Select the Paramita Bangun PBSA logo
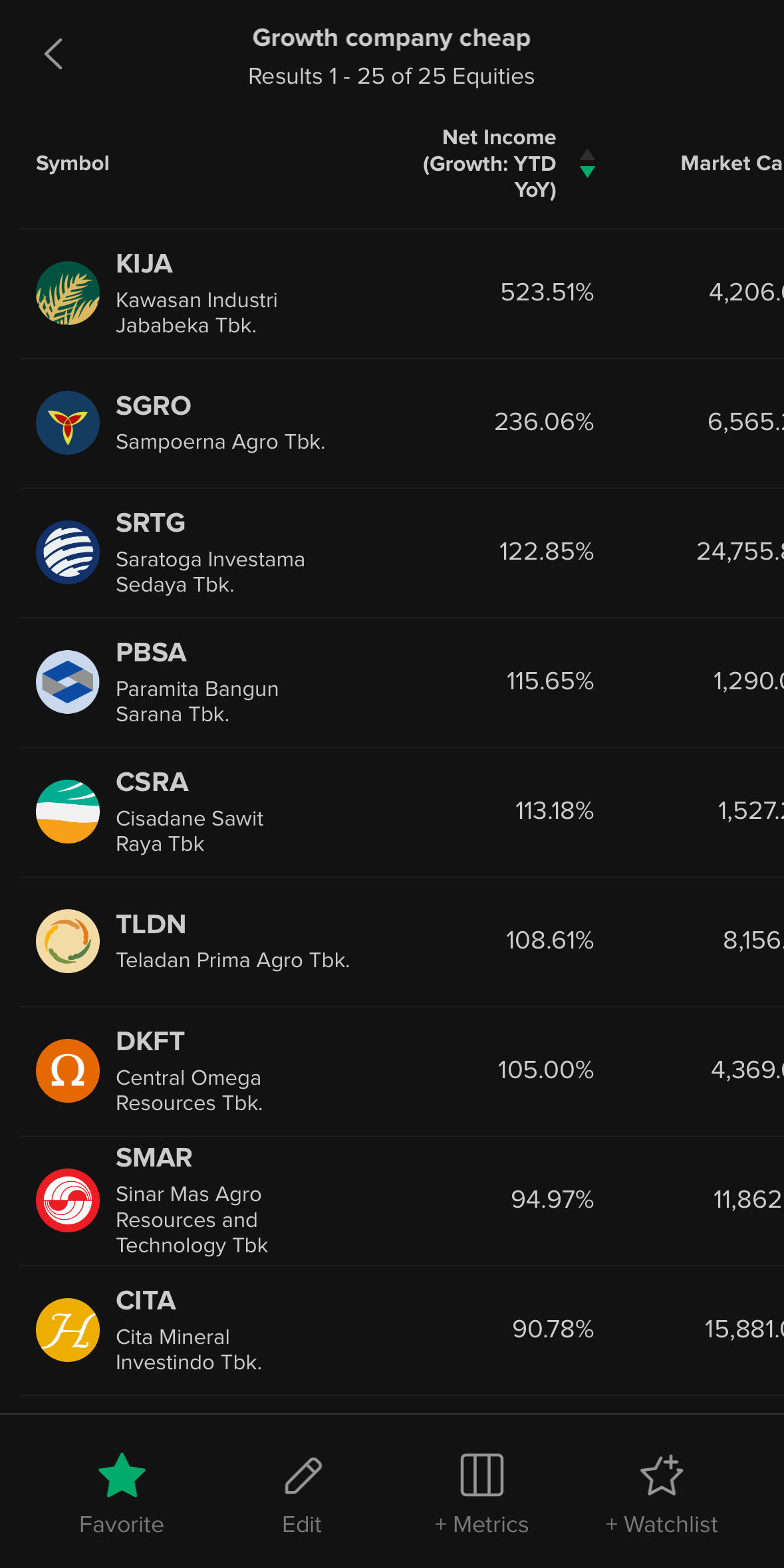 pos(68,682)
